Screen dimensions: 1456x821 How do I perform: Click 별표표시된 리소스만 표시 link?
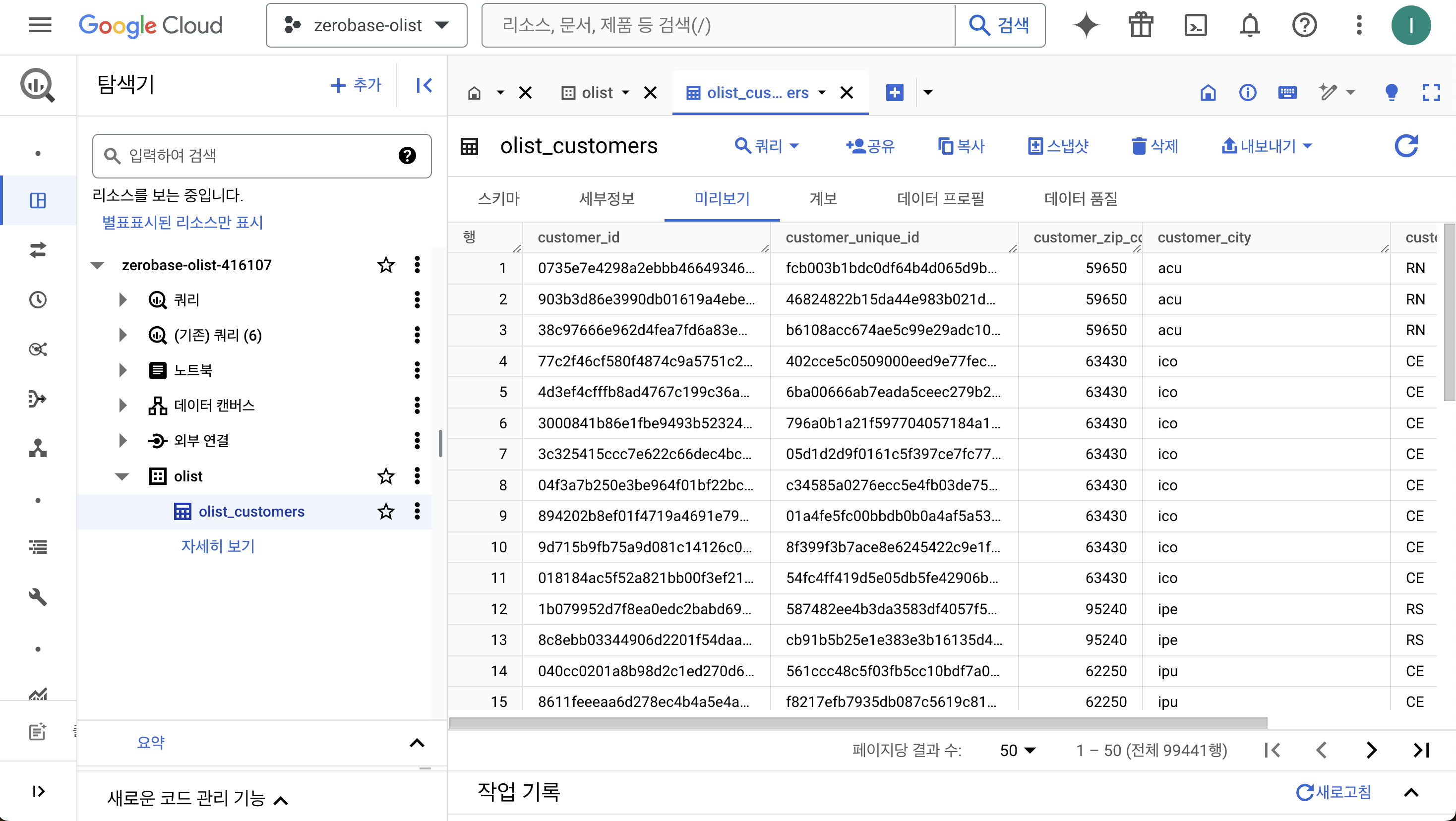pyautogui.click(x=182, y=222)
